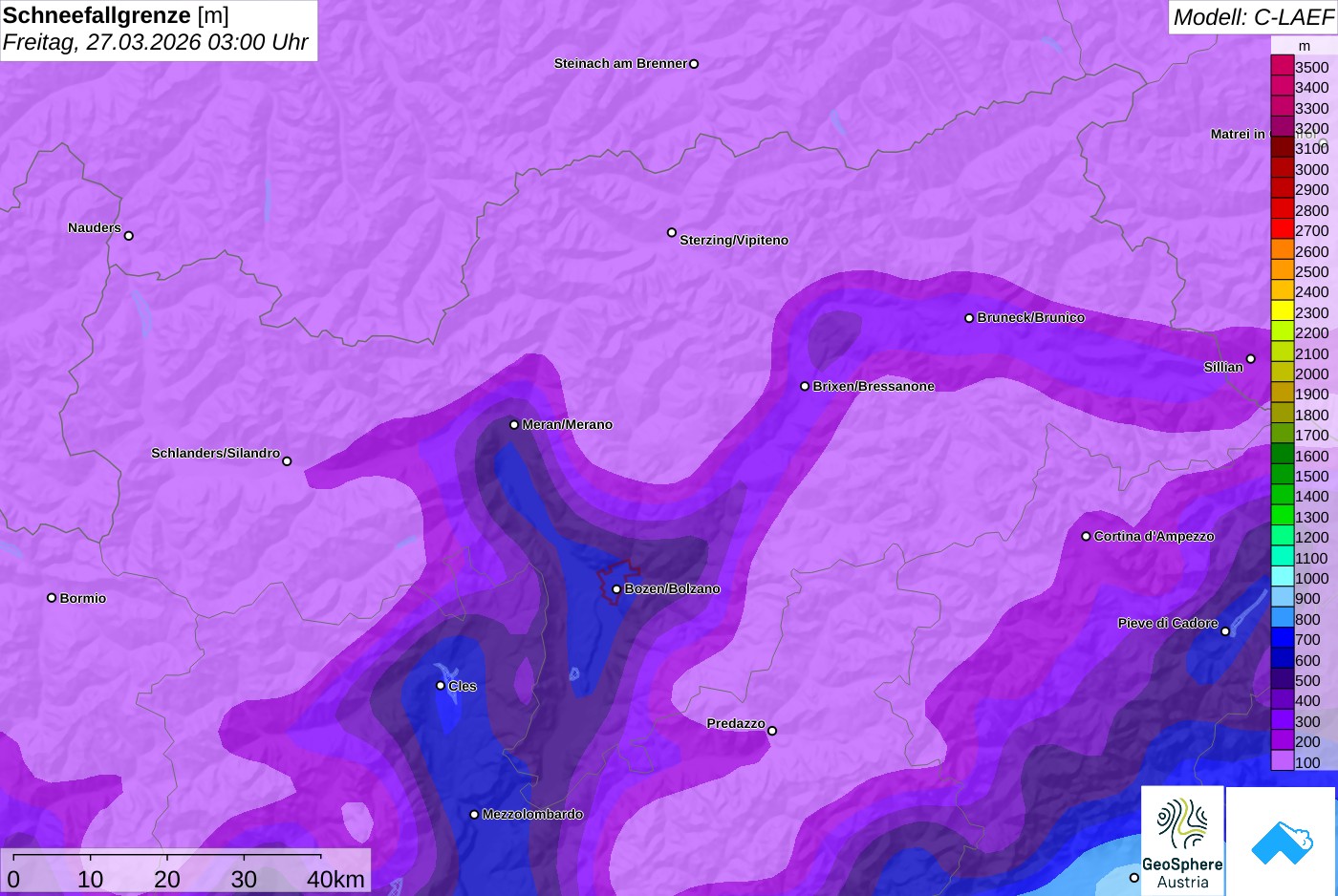Image resolution: width=1338 pixels, height=896 pixels.
Task: Click the Meran/Merano city label
Action: [567, 425]
